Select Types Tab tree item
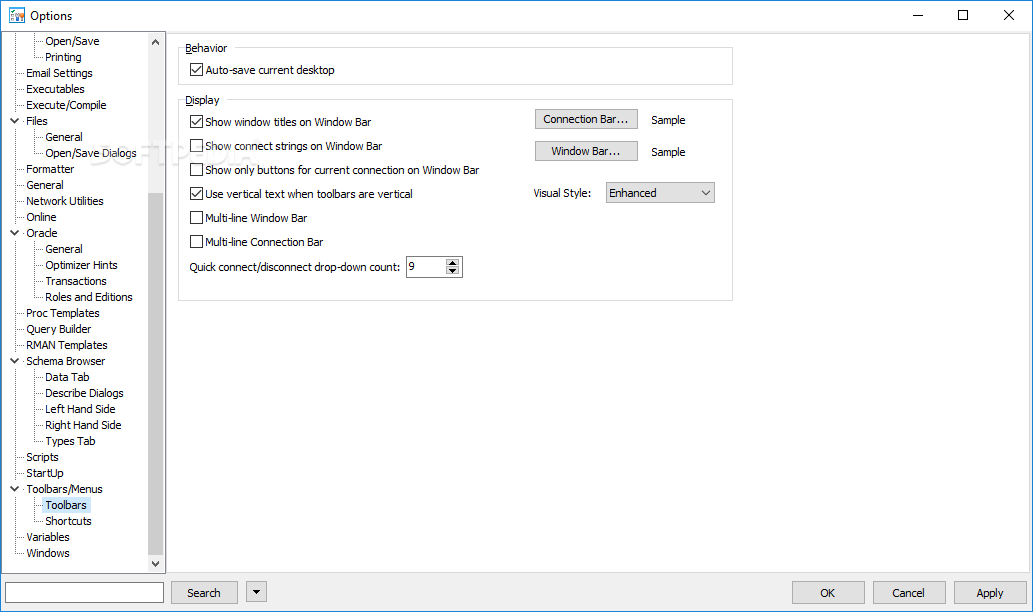Viewport: 1033px width, 612px height. point(70,441)
